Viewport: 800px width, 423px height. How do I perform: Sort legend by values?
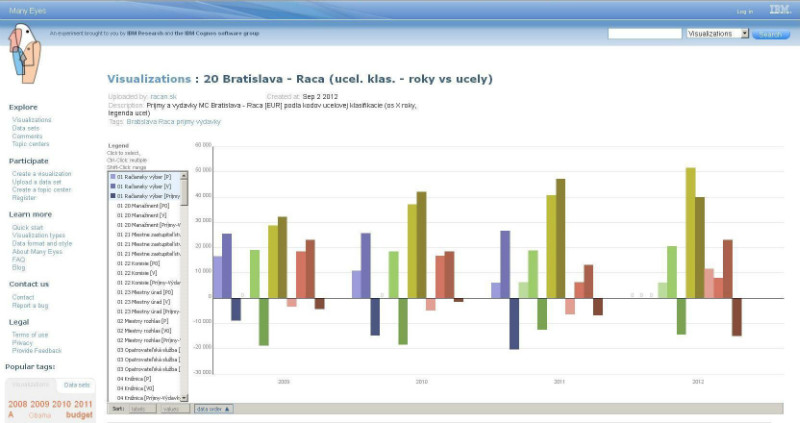click(170, 409)
